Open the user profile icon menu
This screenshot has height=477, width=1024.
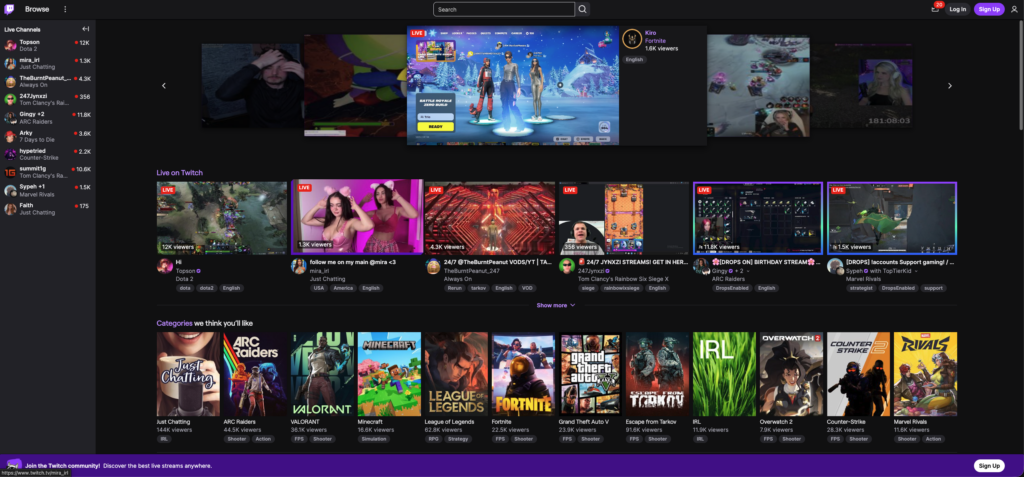(1013, 9)
